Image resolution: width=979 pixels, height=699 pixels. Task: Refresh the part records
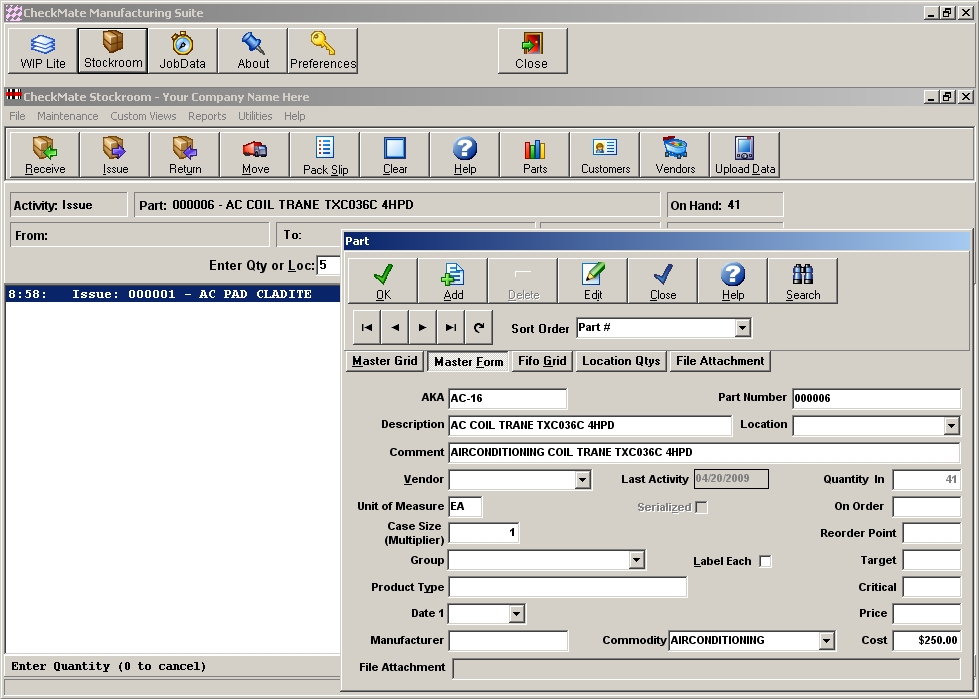(x=479, y=327)
